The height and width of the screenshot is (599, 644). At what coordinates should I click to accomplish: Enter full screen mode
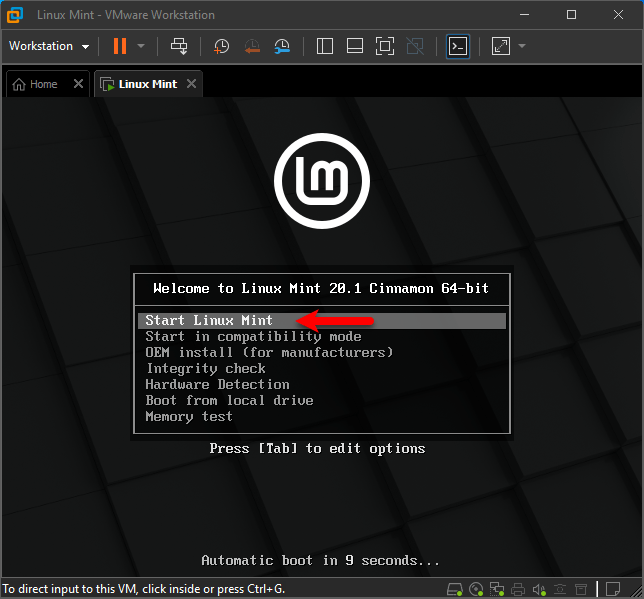pyautogui.click(x=385, y=46)
